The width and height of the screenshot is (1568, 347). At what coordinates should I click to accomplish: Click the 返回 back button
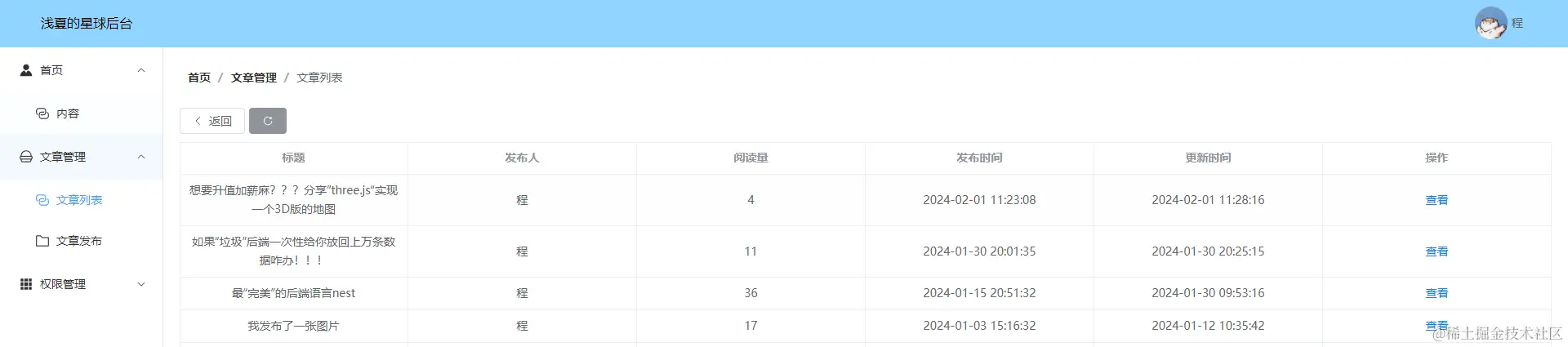click(212, 121)
